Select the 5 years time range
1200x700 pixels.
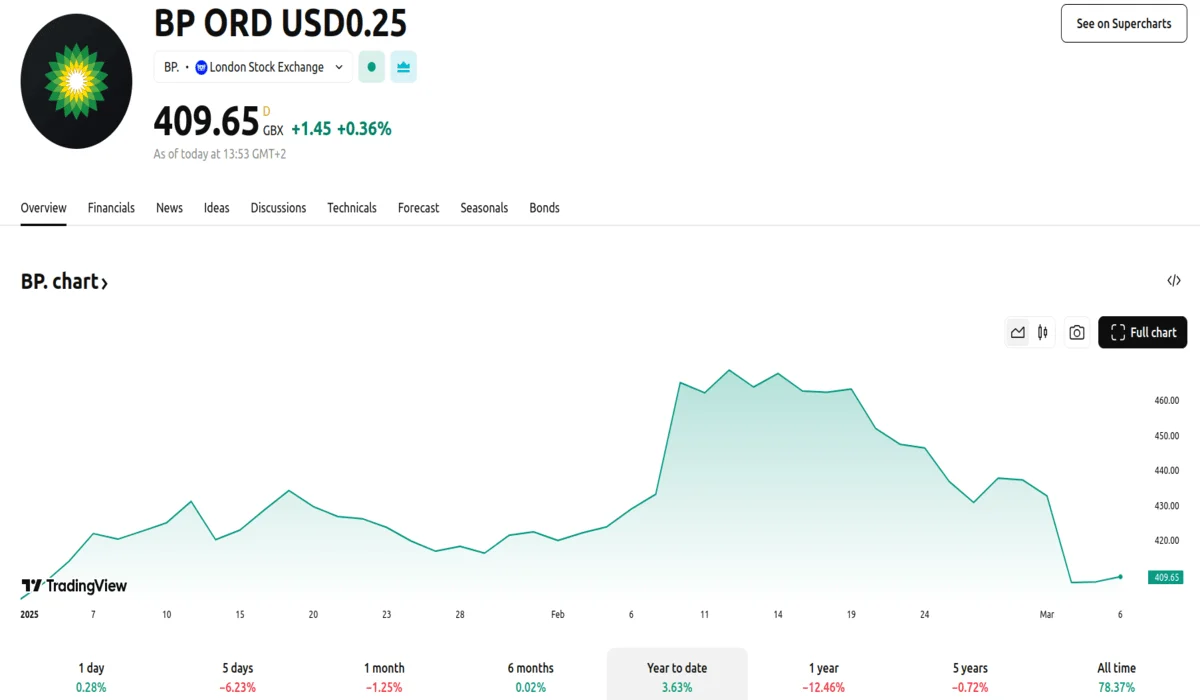click(970, 677)
